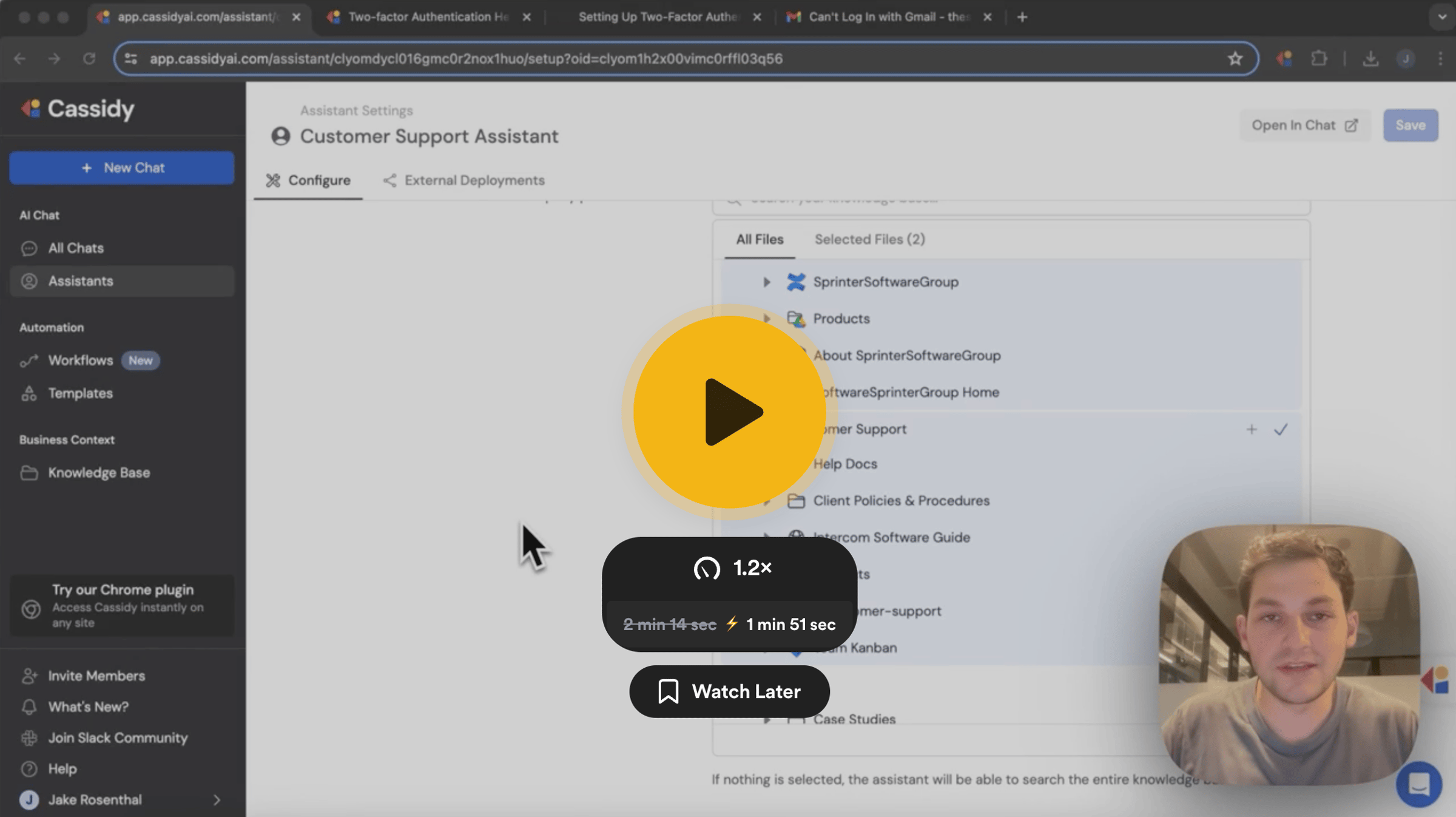
Task: Change playback speed at 1.2× control
Action: pyautogui.click(x=732, y=568)
